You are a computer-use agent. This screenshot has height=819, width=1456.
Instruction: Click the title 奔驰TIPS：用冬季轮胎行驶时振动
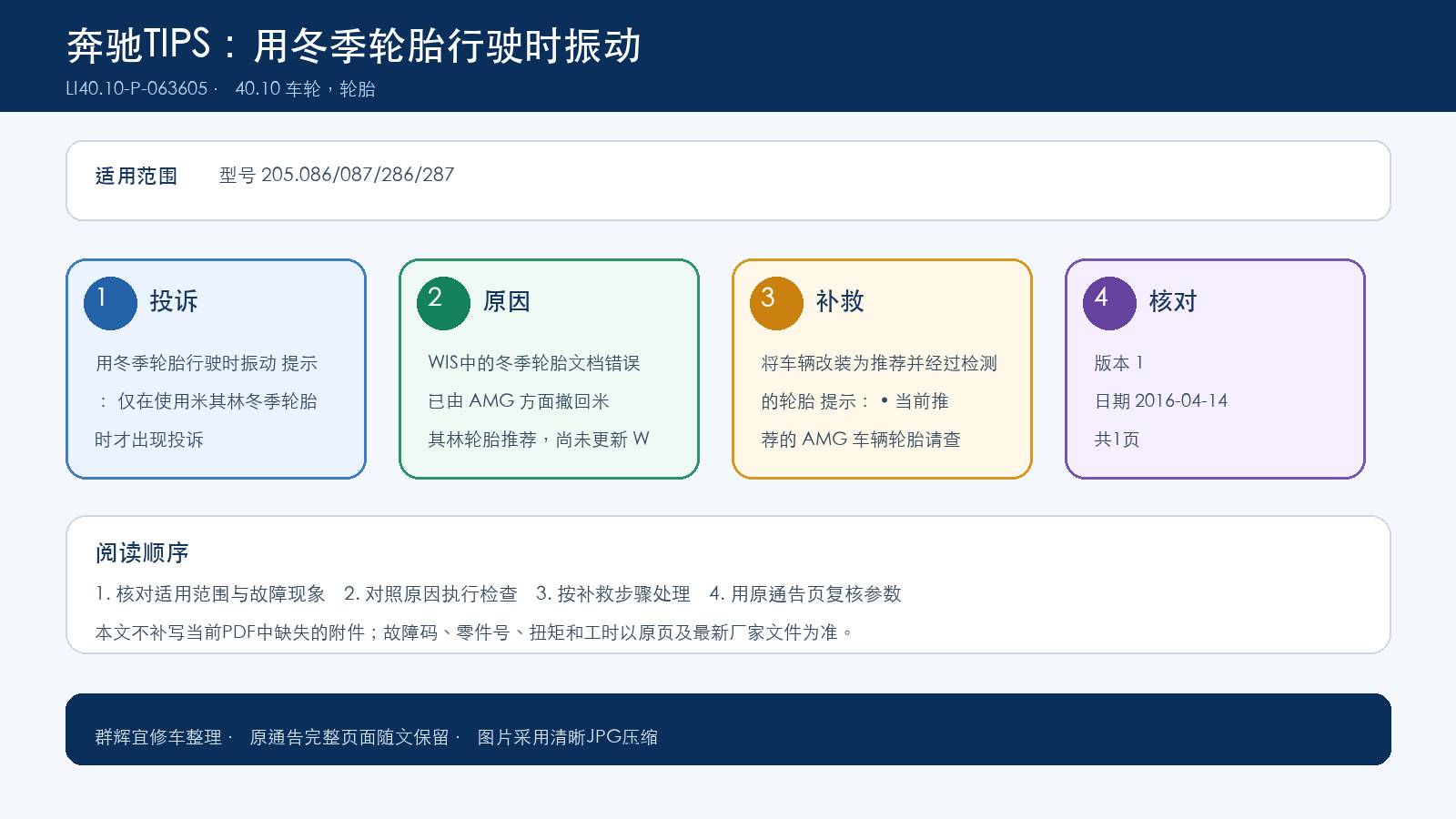[x=354, y=45]
